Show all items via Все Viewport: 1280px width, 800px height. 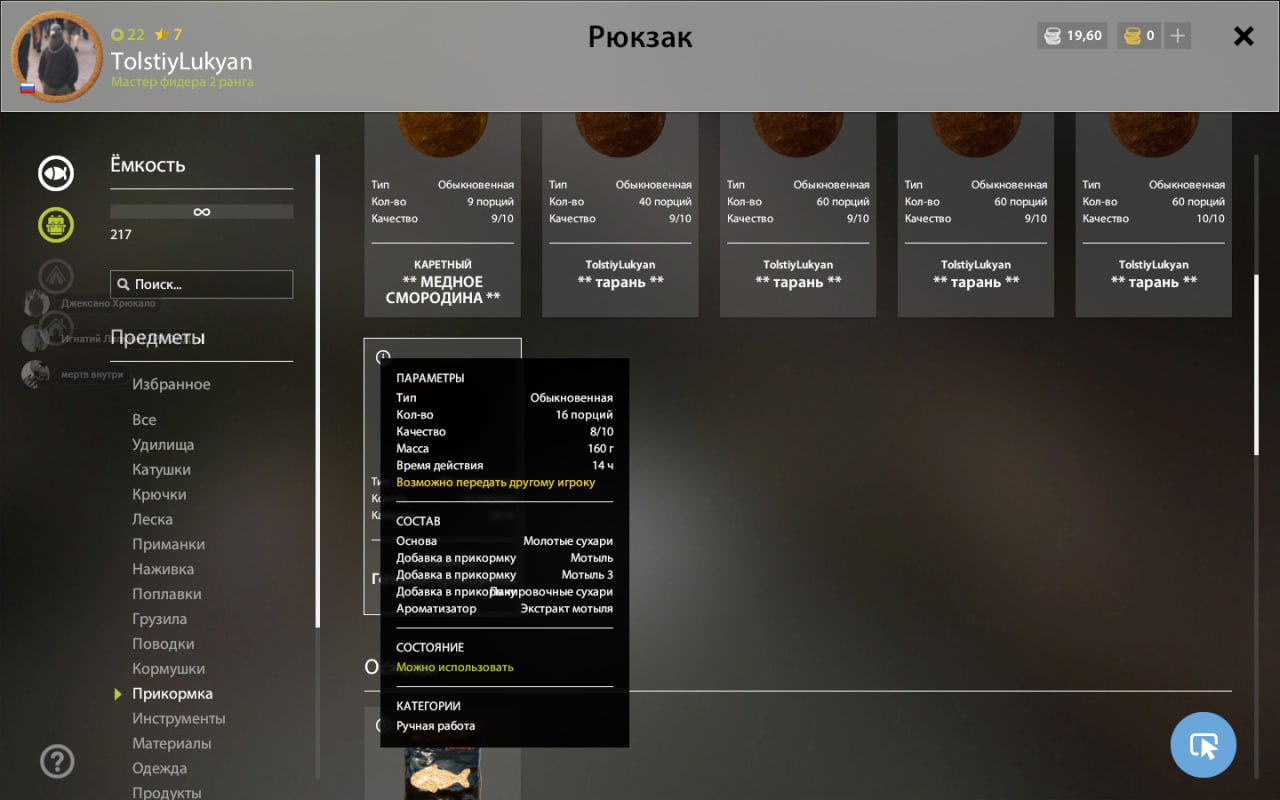[144, 420]
